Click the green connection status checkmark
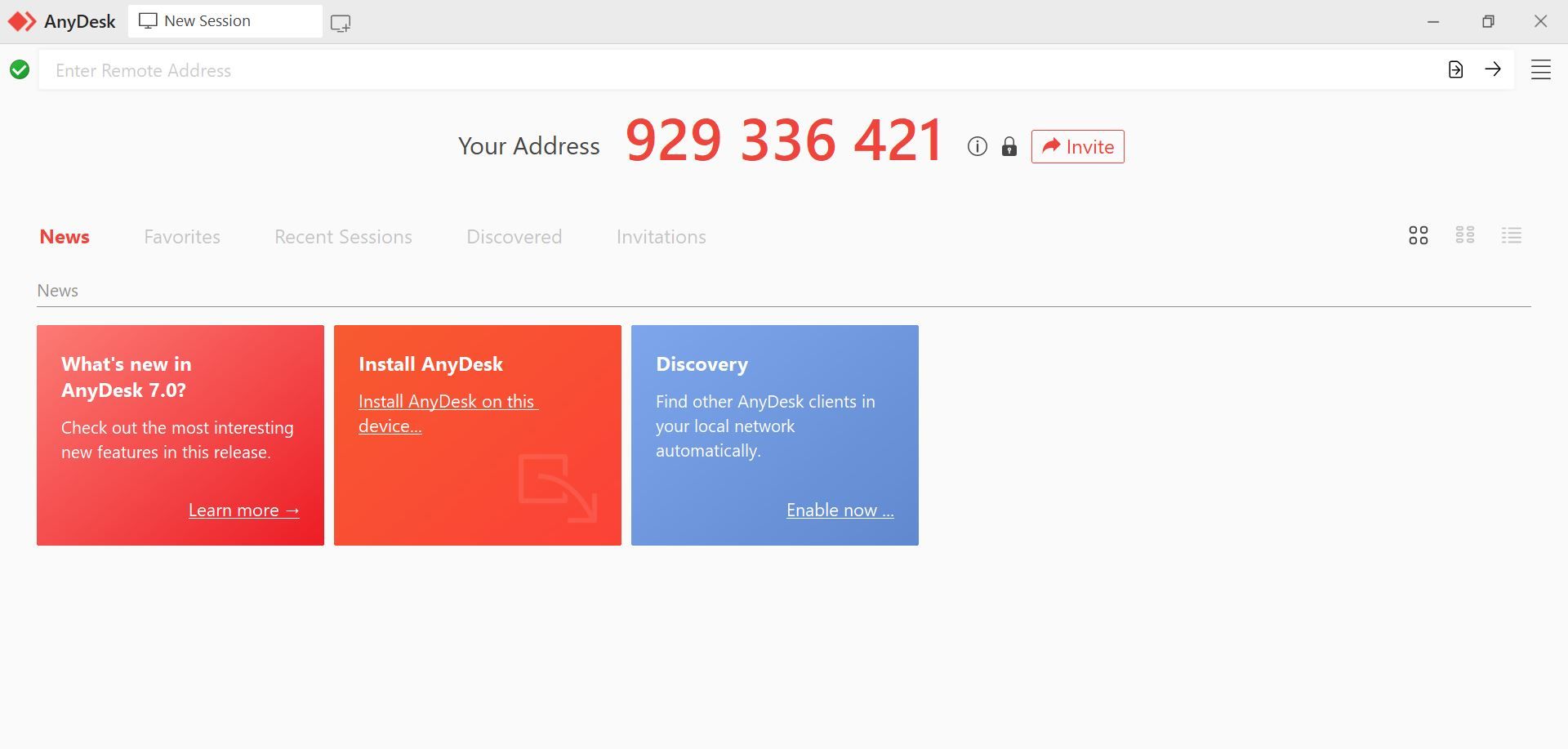The image size is (1568, 749). click(20, 70)
